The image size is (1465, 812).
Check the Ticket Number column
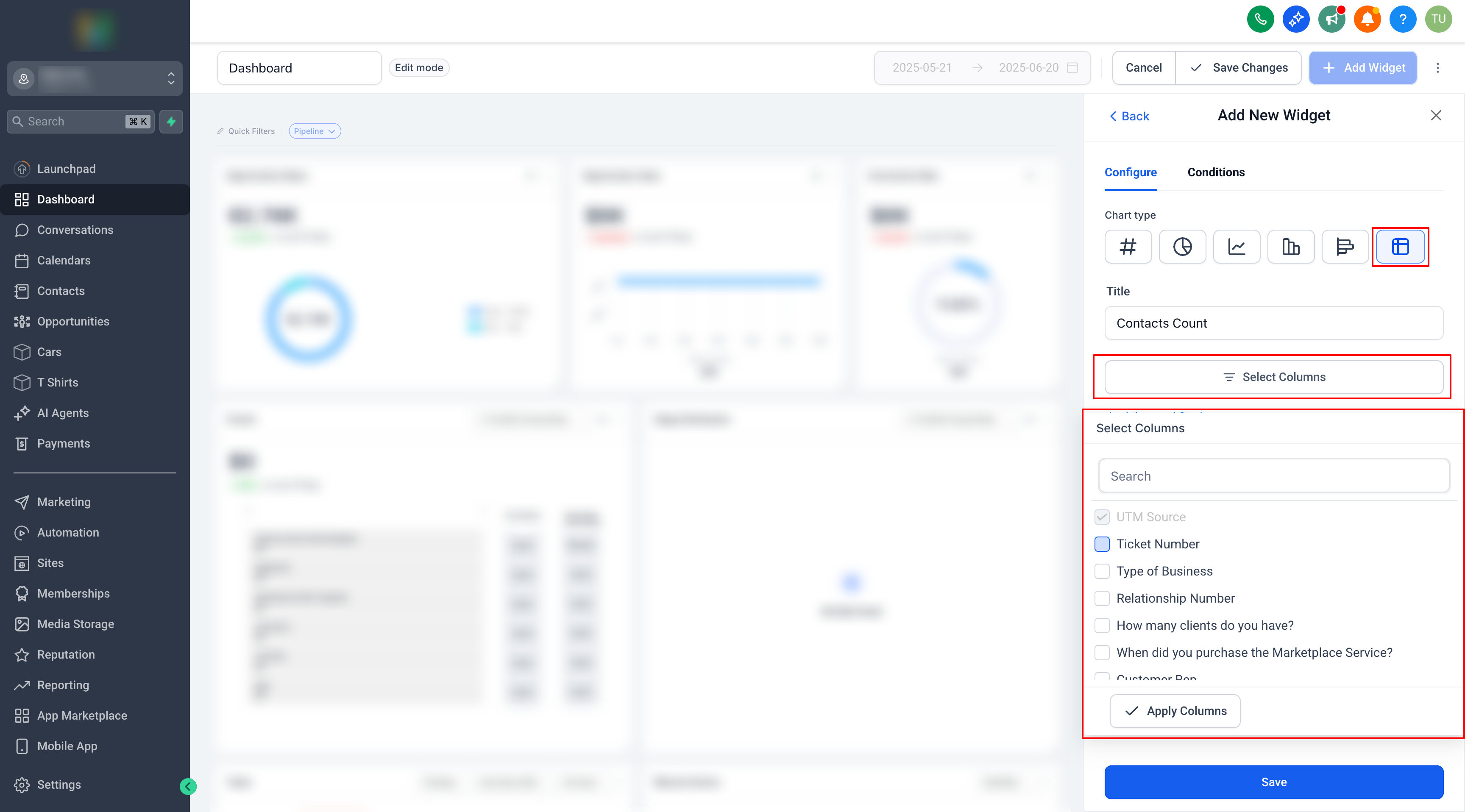point(1102,544)
